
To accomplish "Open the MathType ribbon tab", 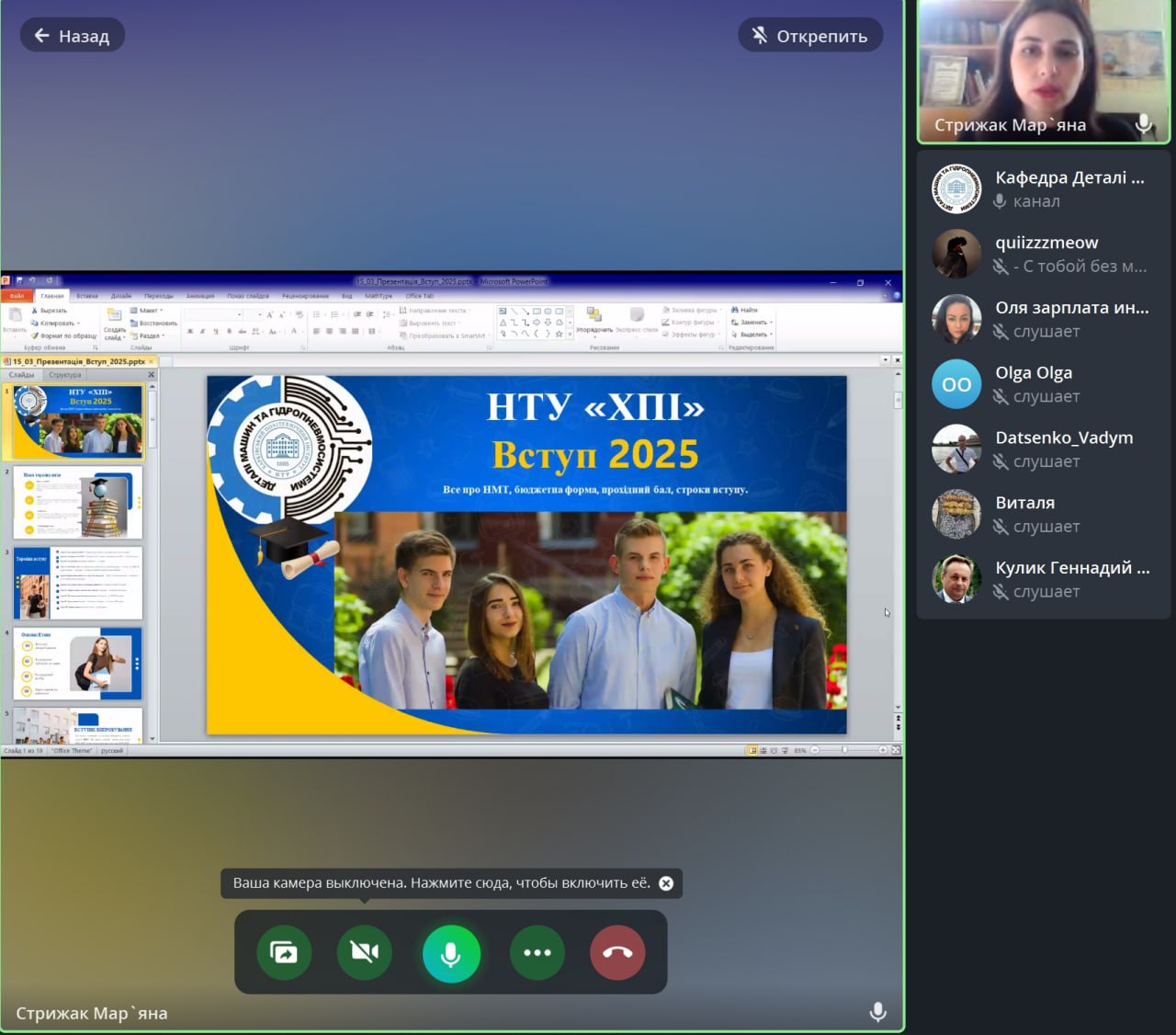I will (379, 296).
